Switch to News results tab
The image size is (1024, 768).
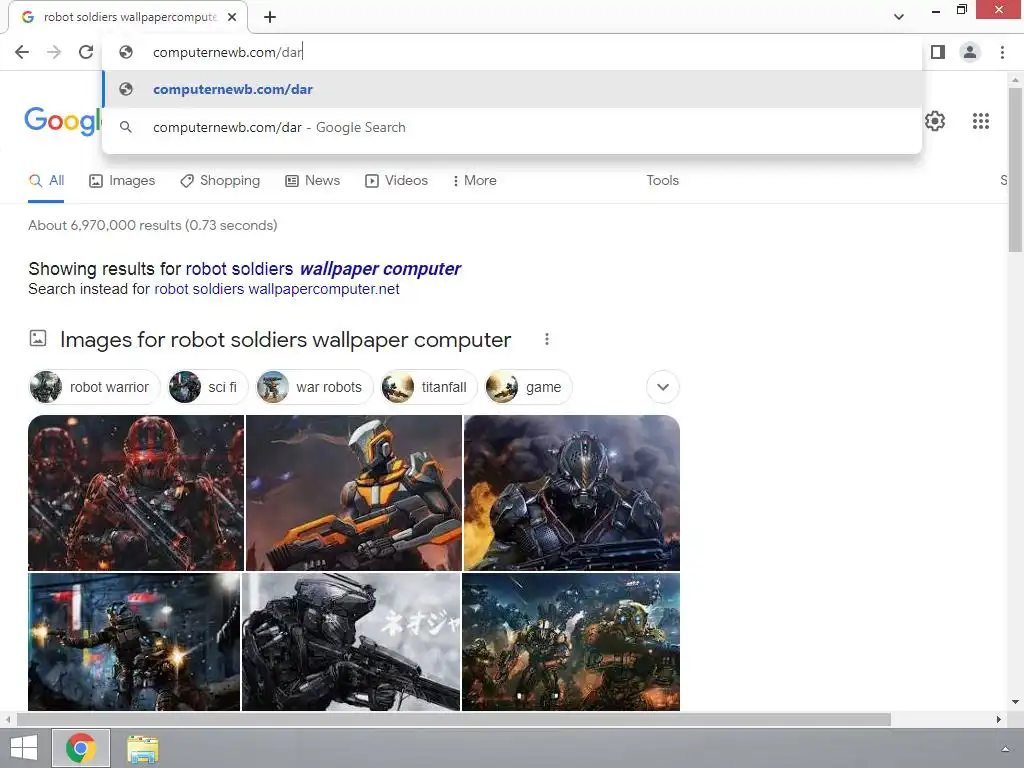pyautogui.click(x=313, y=181)
